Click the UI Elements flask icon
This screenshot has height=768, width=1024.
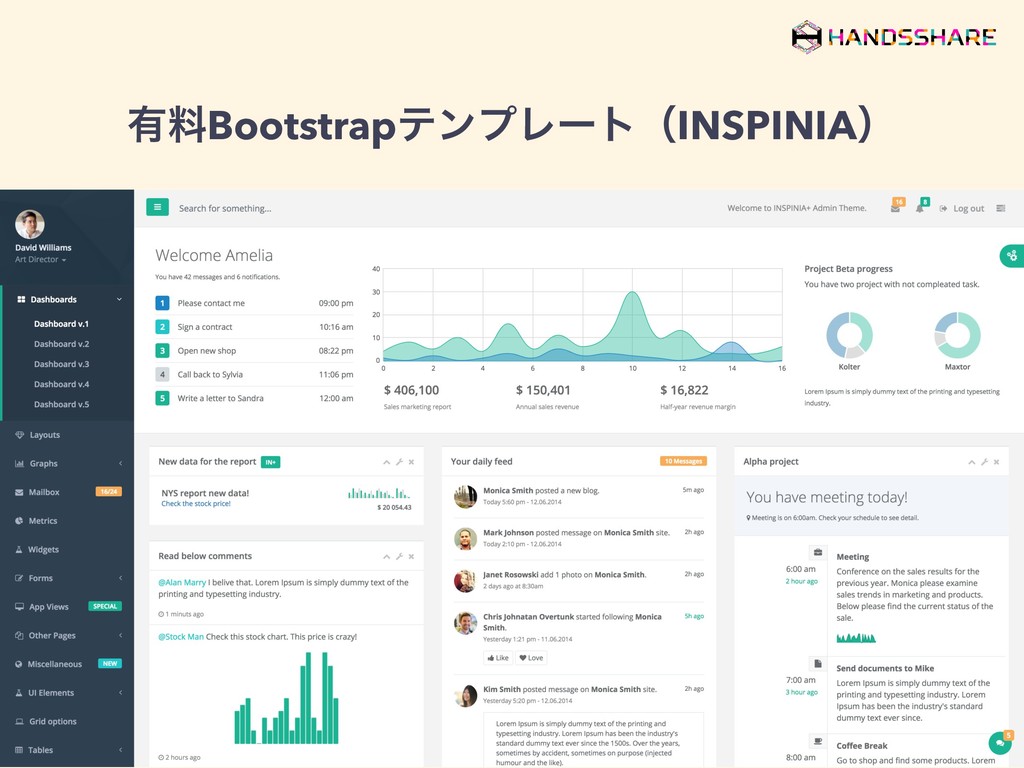[x=19, y=693]
